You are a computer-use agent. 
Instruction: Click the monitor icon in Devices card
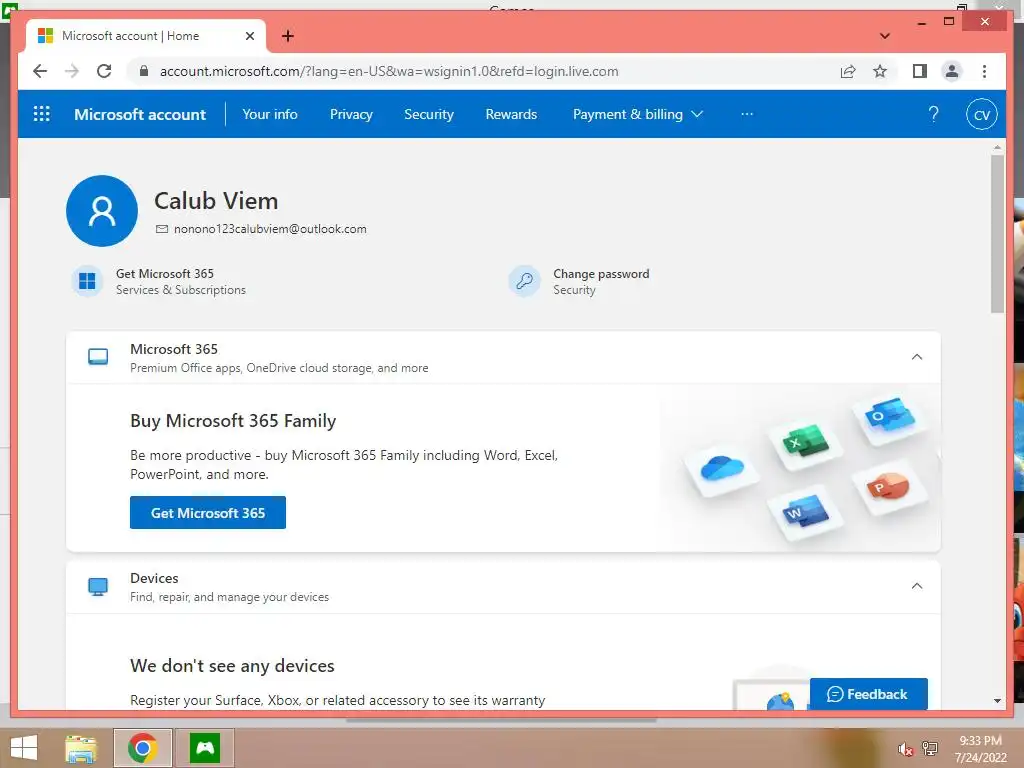[x=98, y=586]
